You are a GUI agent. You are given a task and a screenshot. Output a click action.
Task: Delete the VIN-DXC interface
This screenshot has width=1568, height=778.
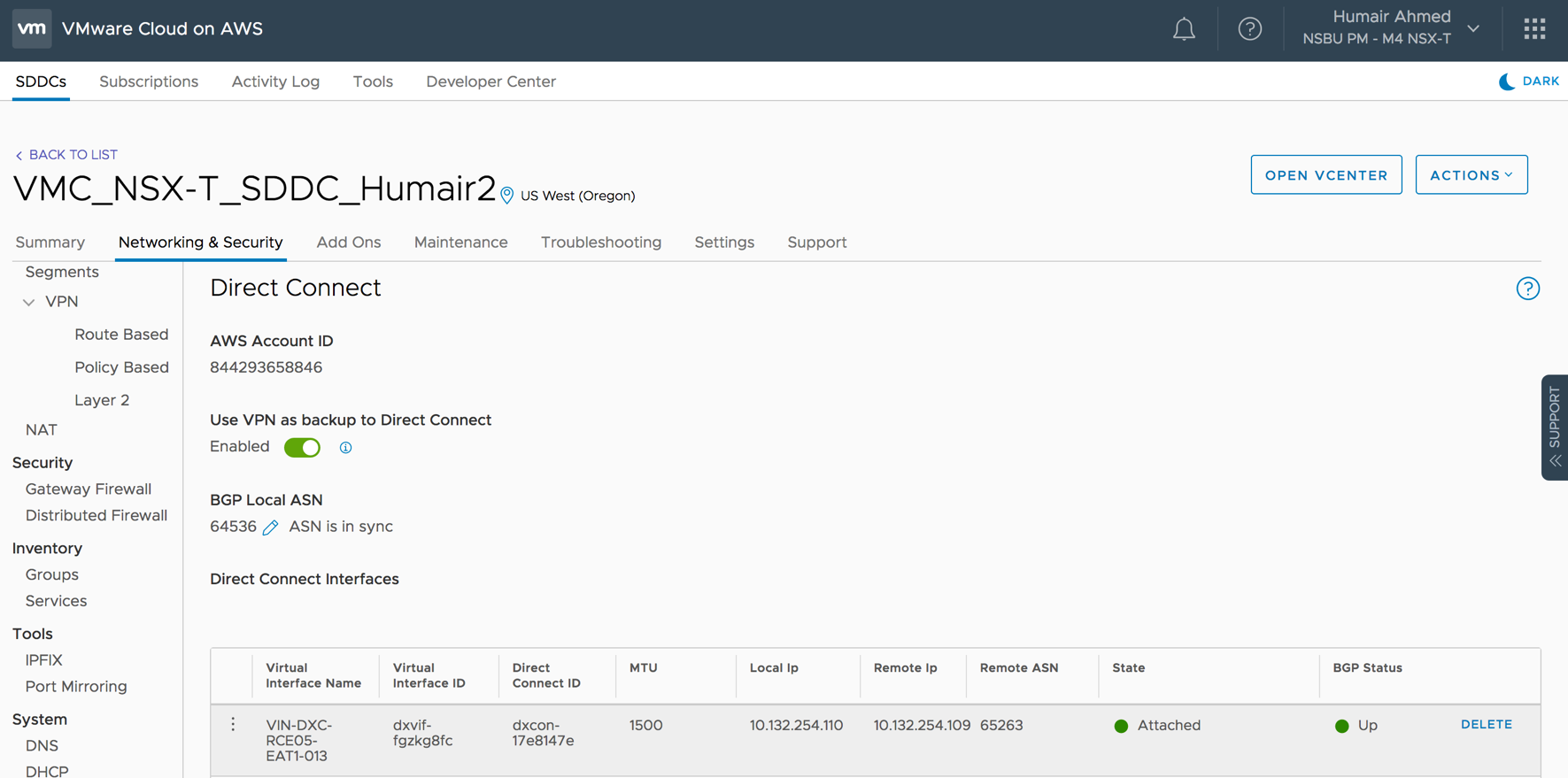(1486, 724)
